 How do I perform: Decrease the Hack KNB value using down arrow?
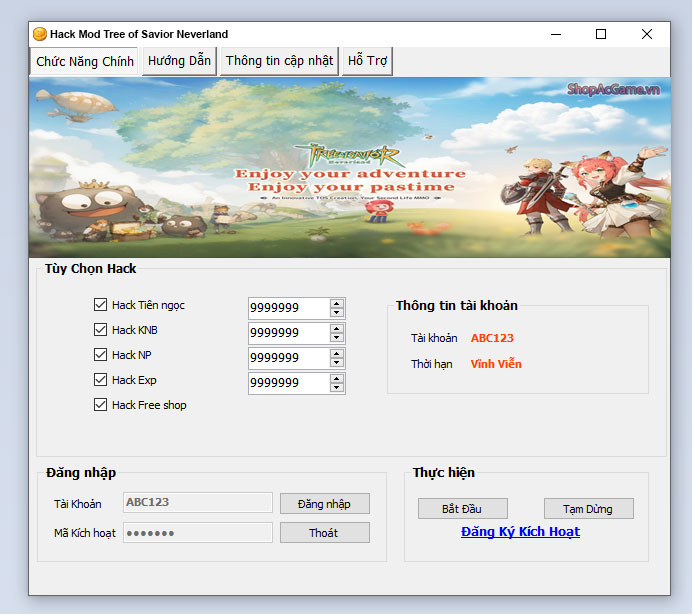point(336,338)
